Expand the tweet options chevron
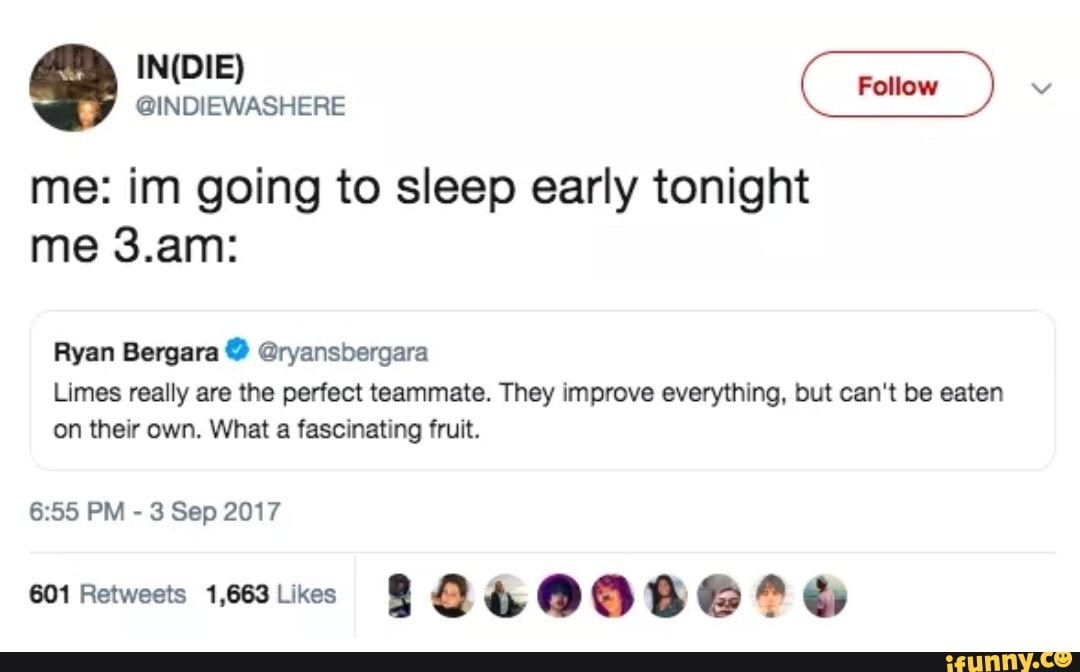The image size is (1080, 672). point(1041,88)
